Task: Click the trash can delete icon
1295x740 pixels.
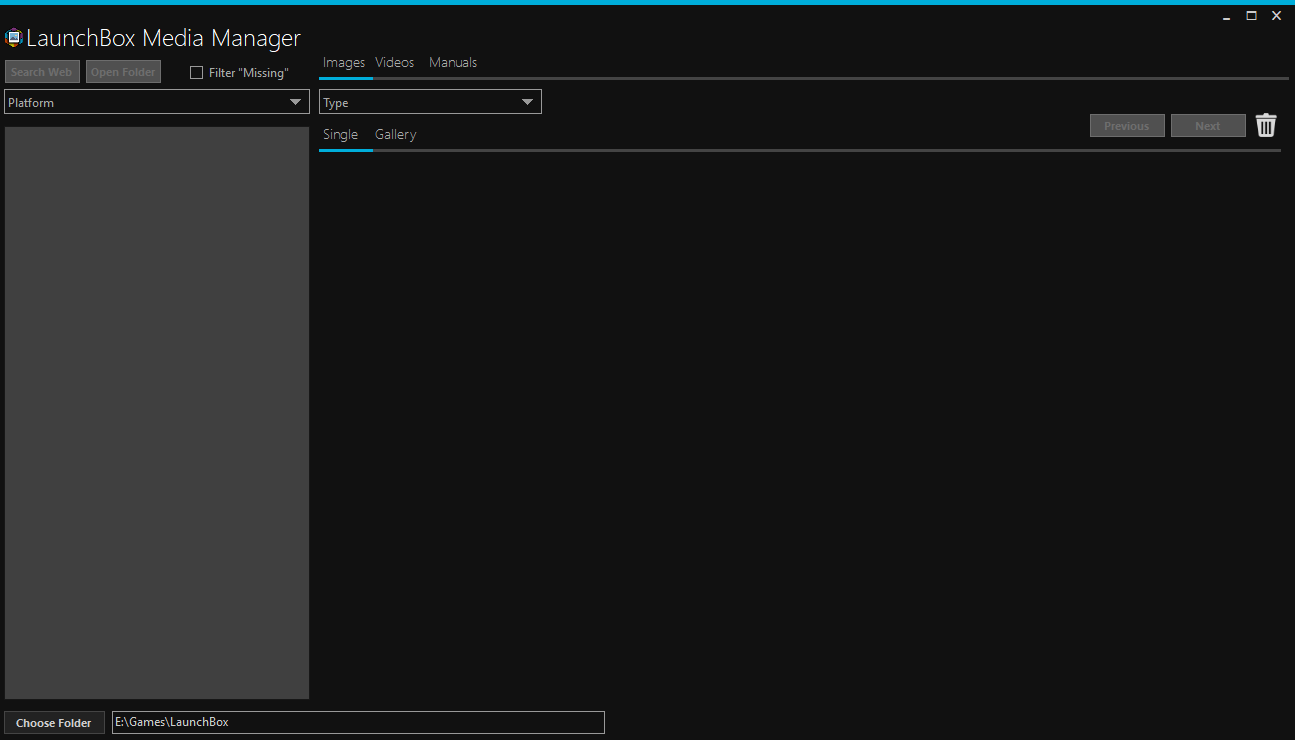Action: [1266, 125]
